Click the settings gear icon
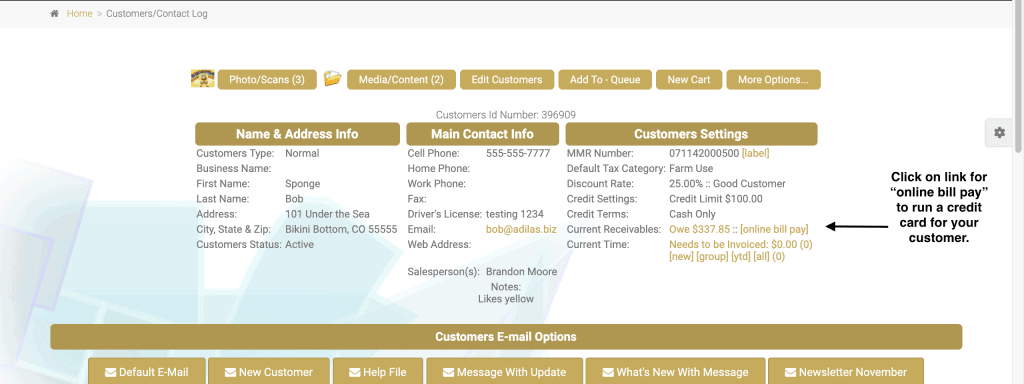This screenshot has height=384, width=1024. click(999, 133)
